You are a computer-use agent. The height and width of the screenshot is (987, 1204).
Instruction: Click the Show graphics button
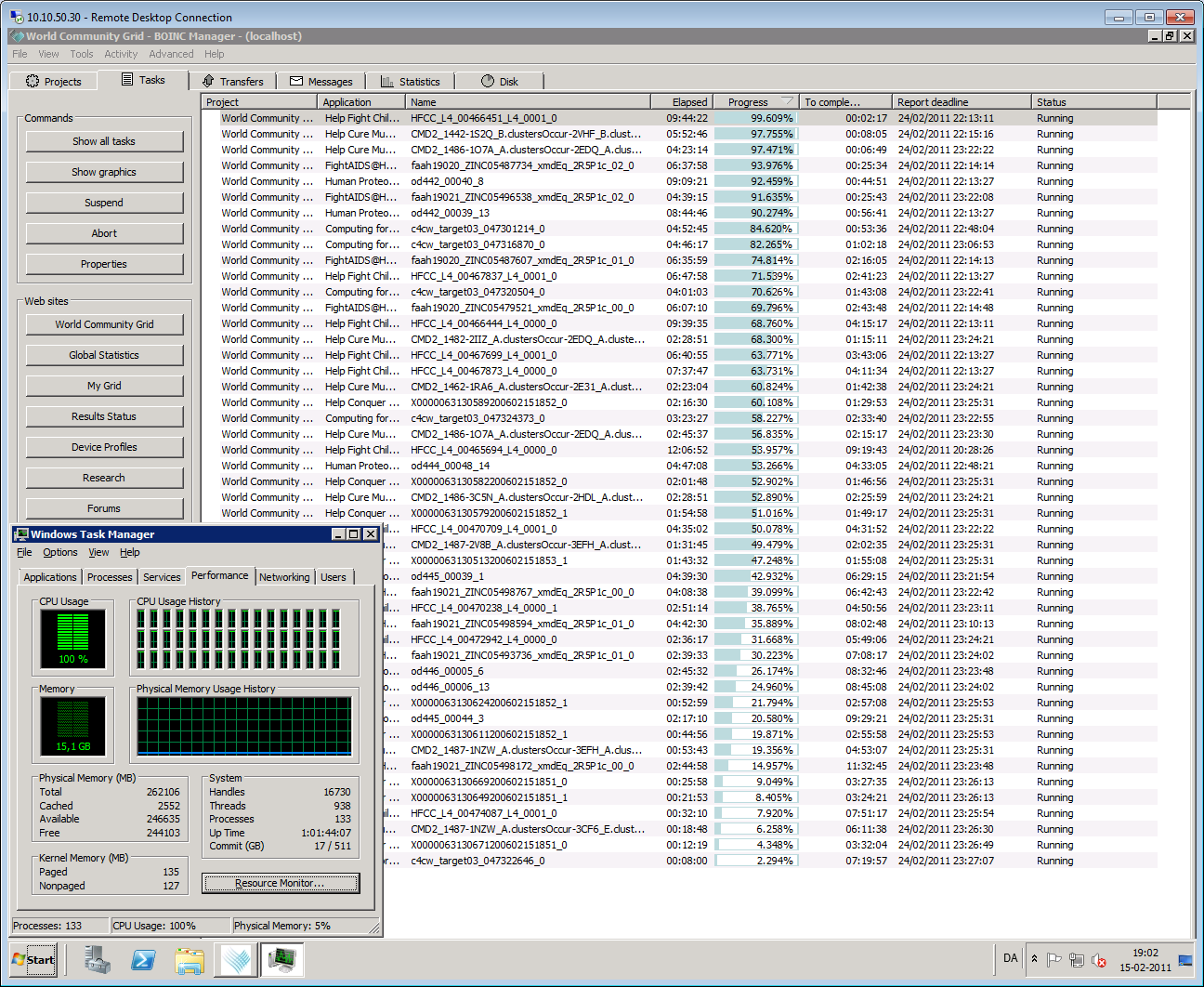click(104, 172)
